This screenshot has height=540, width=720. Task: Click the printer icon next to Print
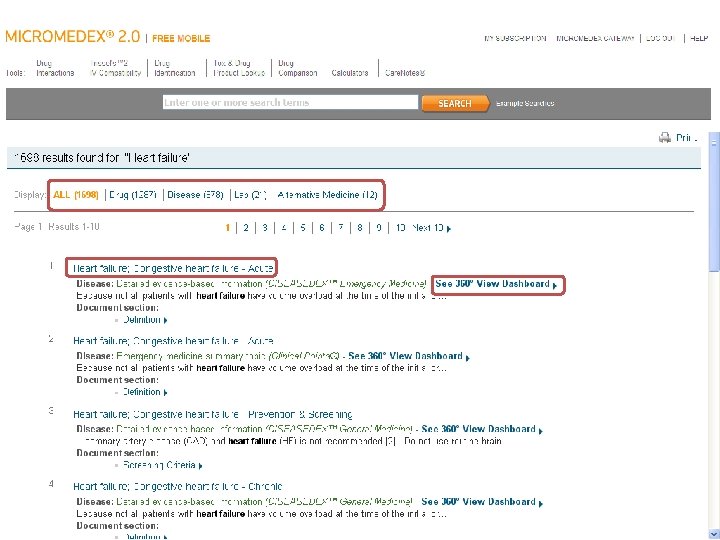[x=664, y=137]
